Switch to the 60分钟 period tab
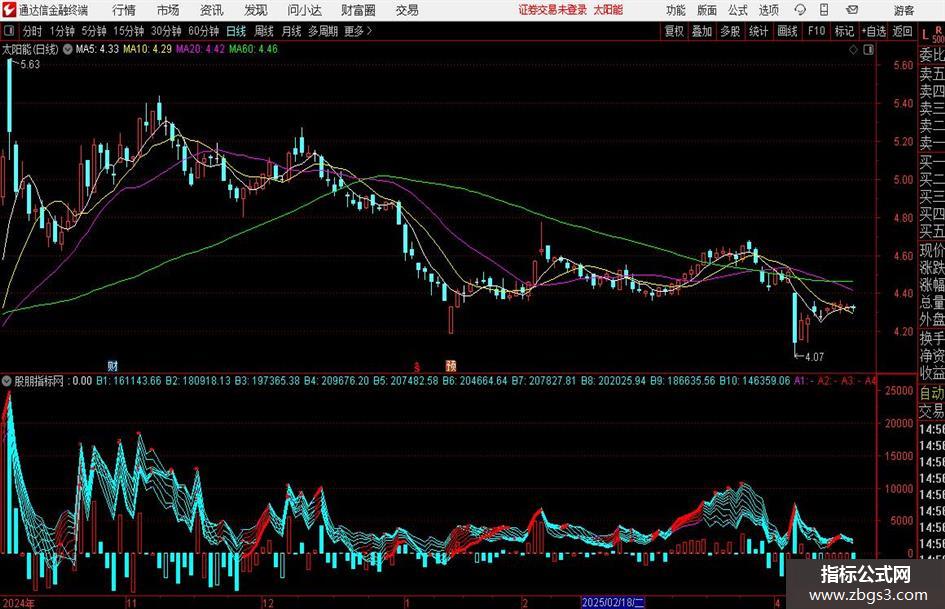This screenshot has height=609, width=945. coord(204,31)
